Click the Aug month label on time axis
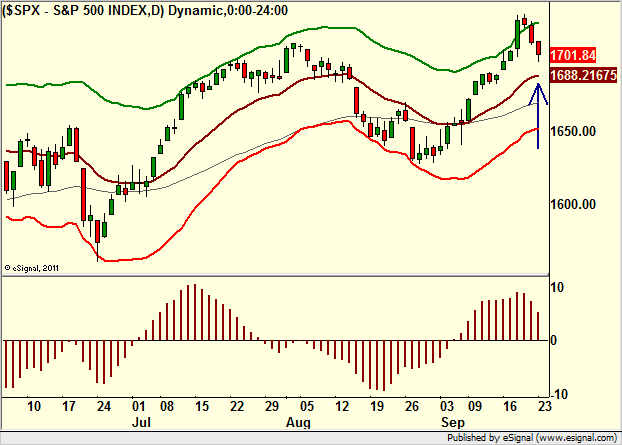 [x=298, y=422]
